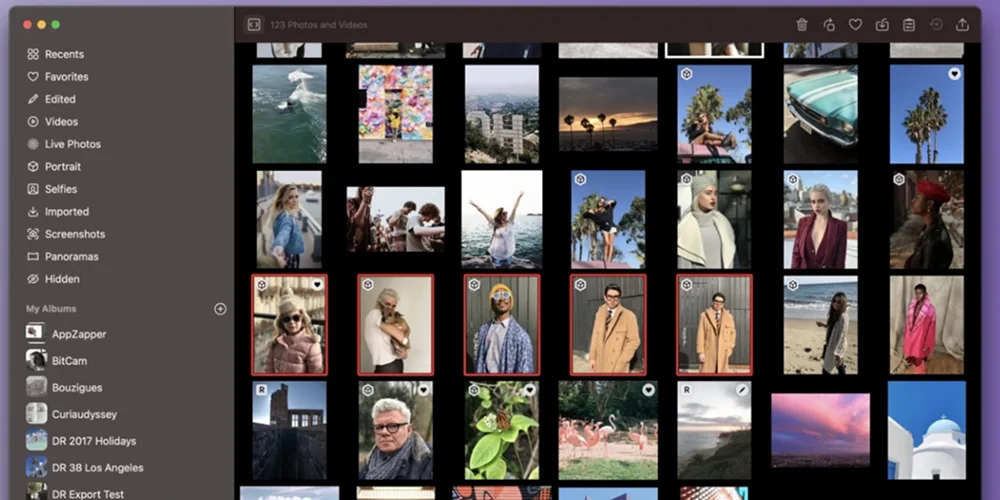Add new album with plus button
Image resolution: width=1000 pixels, height=500 pixels.
click(x=220, y=309)
